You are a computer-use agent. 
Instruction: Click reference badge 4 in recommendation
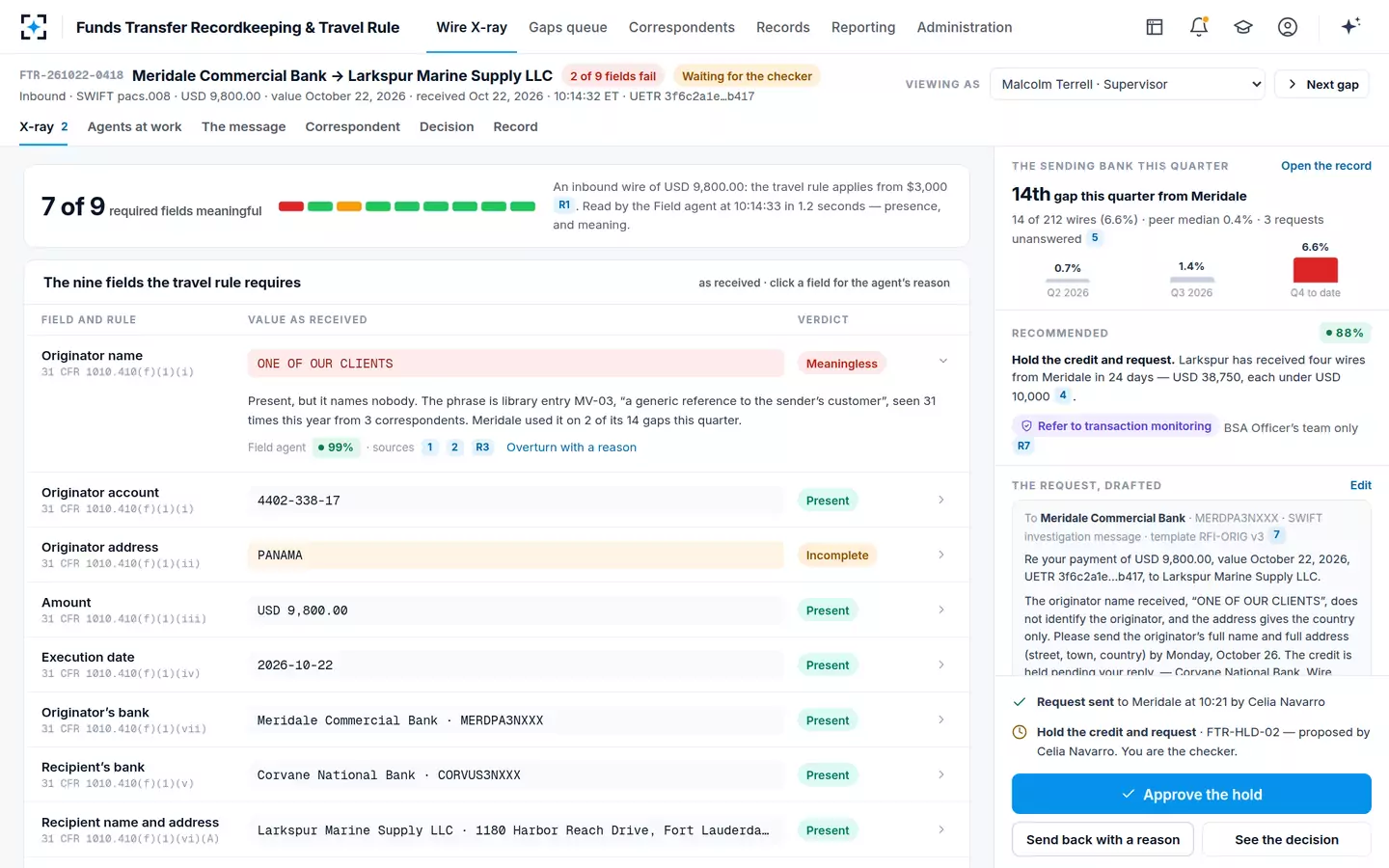pos(1063,395)
